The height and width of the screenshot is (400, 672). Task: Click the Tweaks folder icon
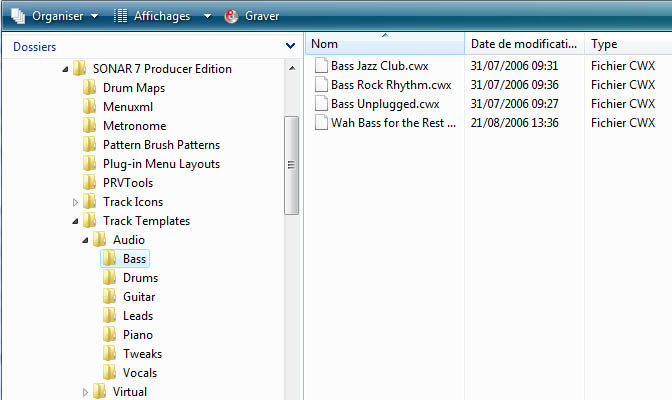tap(109, 353)
